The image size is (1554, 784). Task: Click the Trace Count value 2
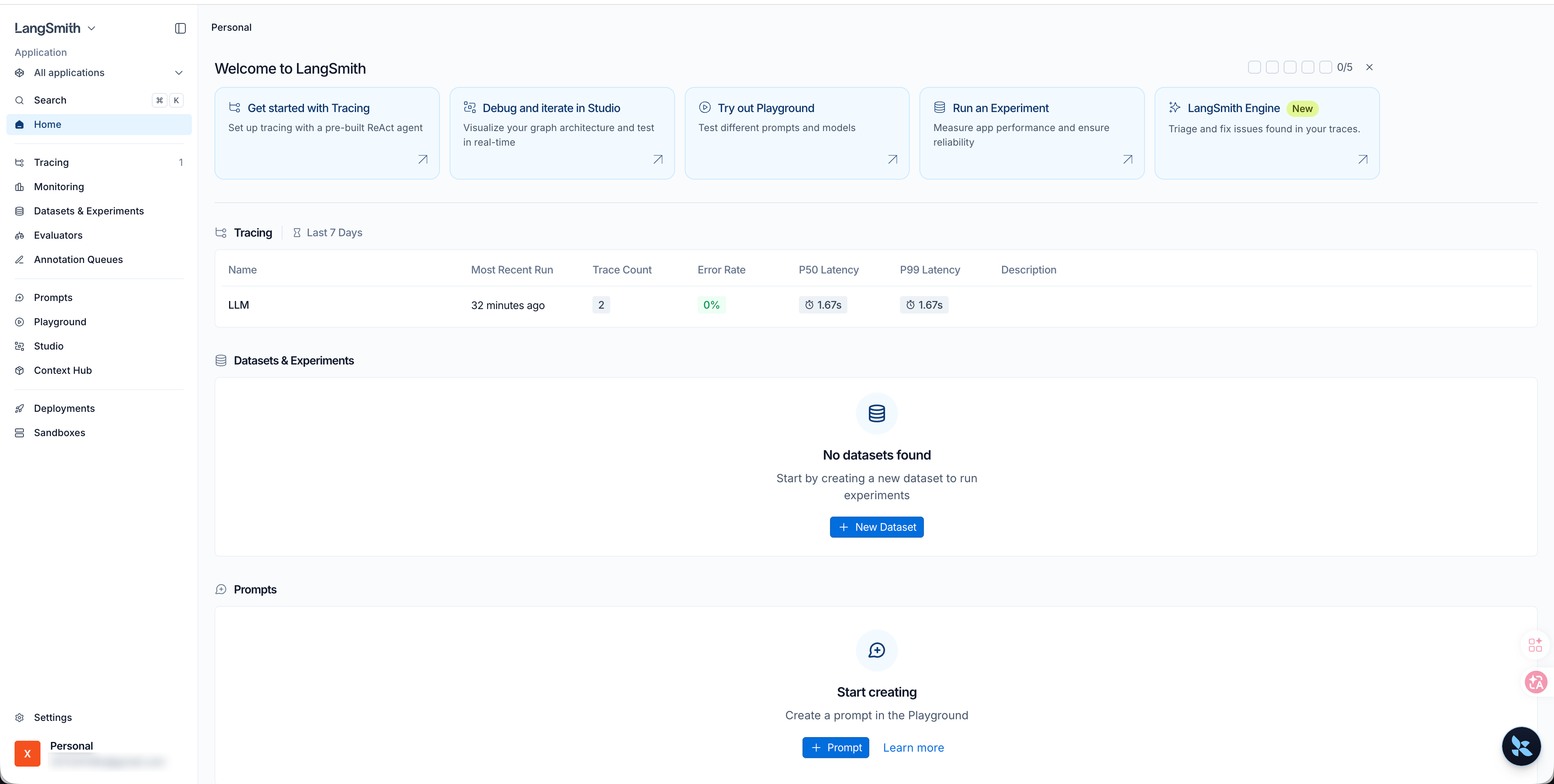coord(601,305)
